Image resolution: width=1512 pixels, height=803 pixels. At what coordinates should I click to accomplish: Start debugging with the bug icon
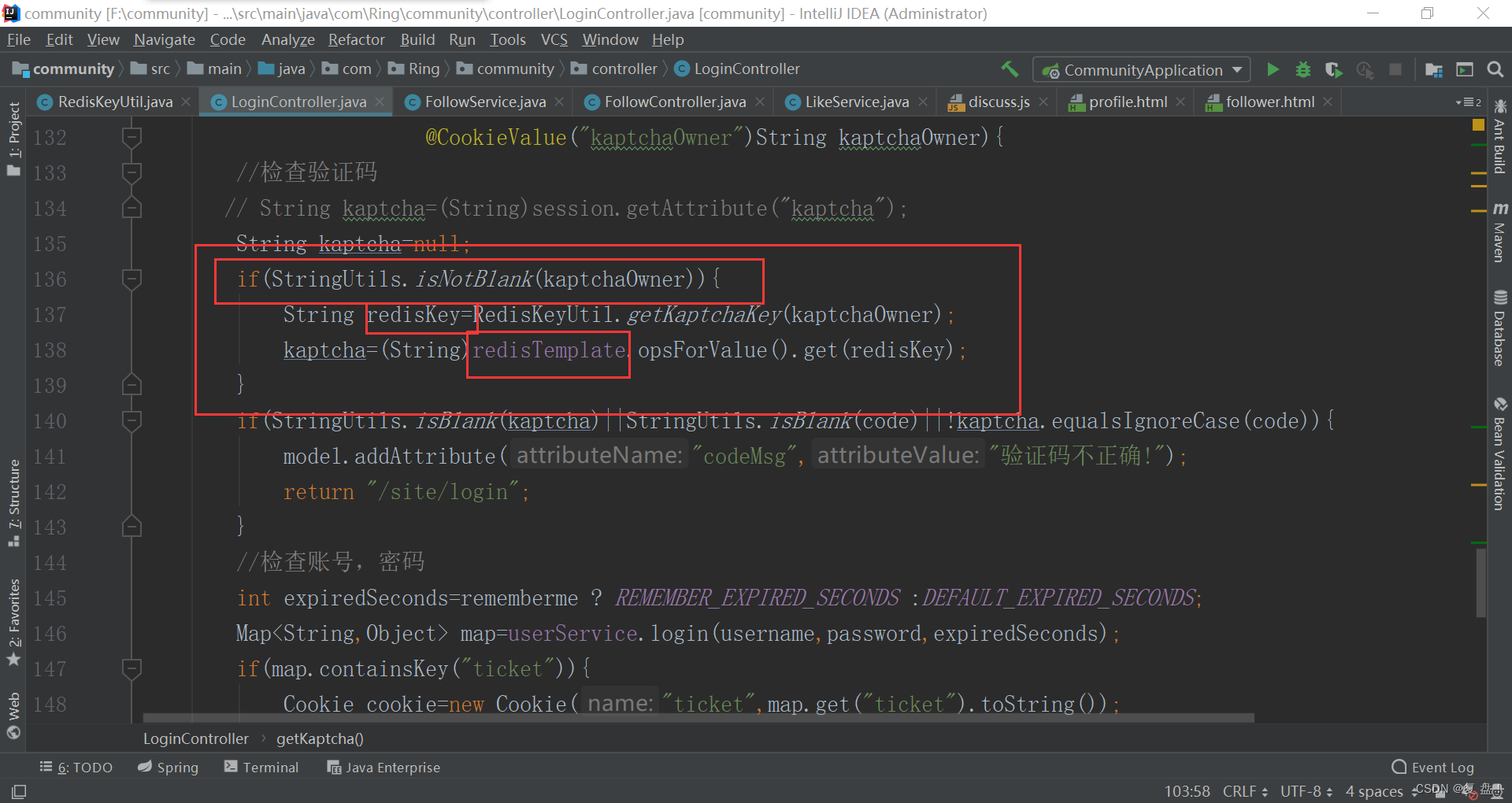click(1303, 69)
